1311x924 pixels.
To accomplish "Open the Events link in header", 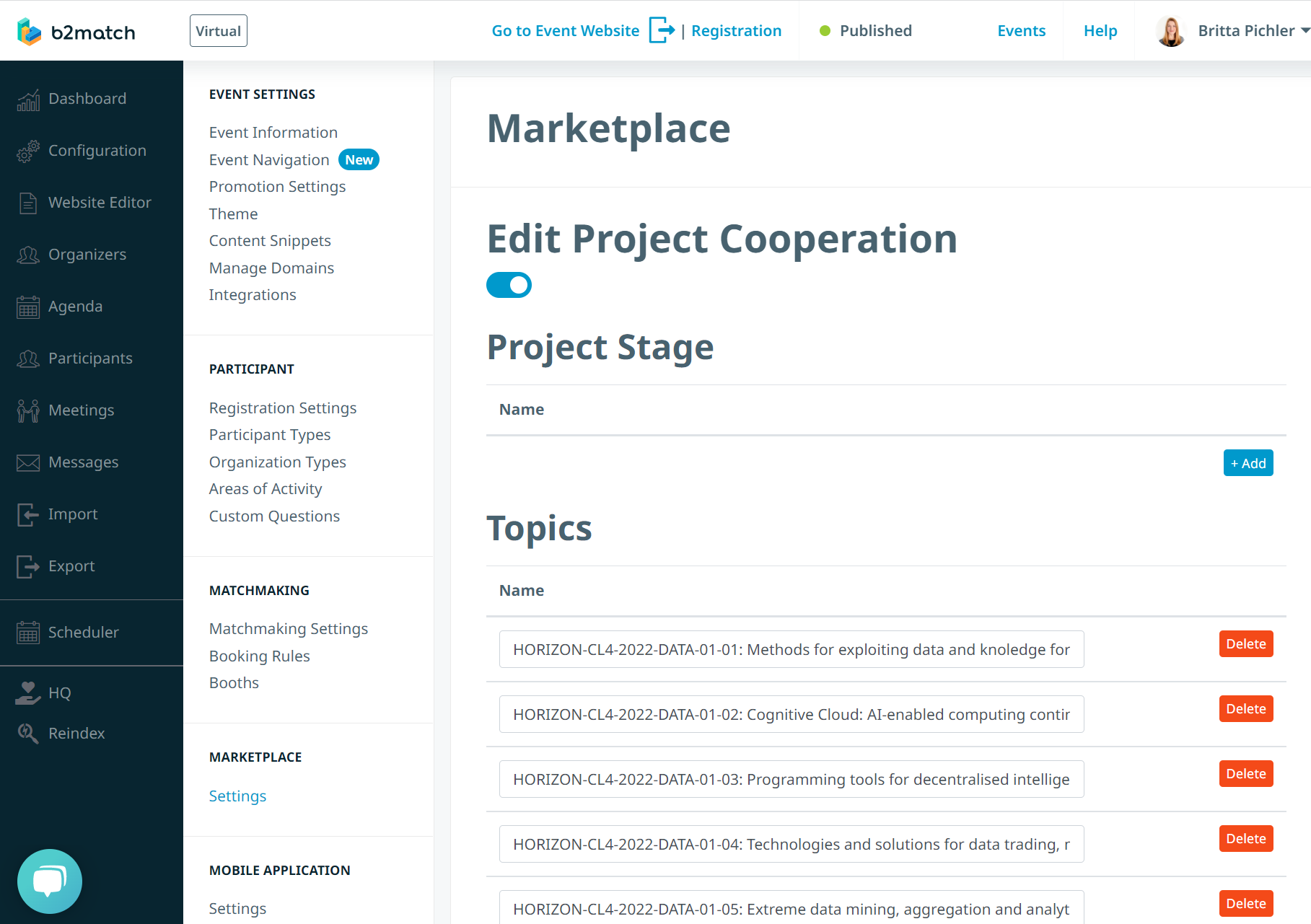I will [1021, 31].
